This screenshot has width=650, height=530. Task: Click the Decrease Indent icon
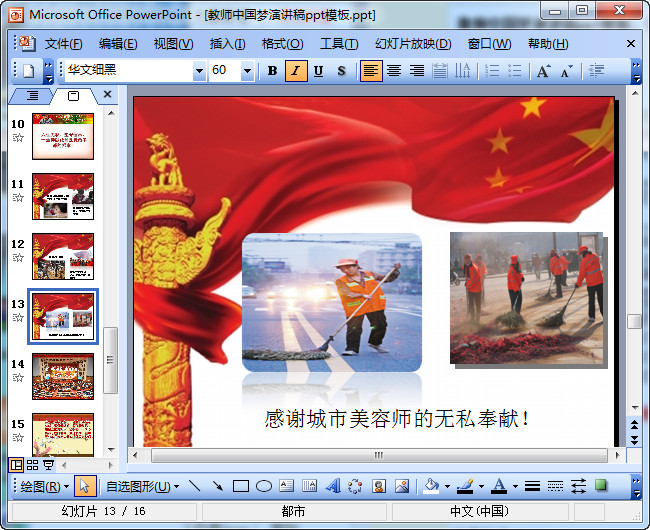596,71
